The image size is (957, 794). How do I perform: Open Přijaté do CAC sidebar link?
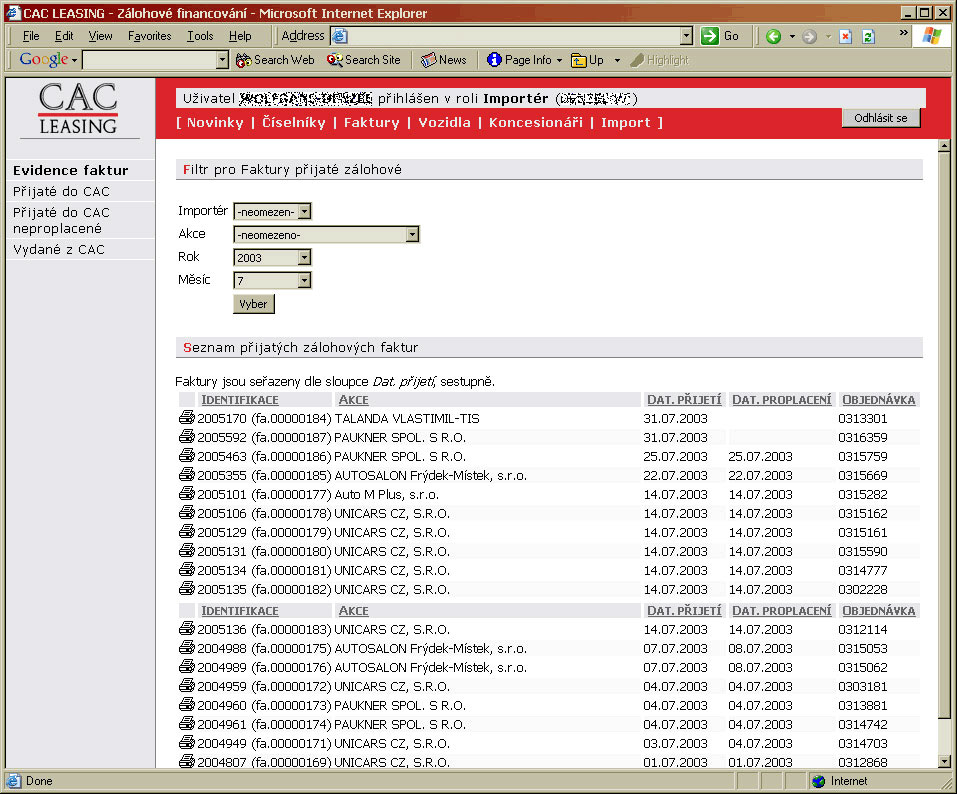pyautogui.click(x=61, y=192)
